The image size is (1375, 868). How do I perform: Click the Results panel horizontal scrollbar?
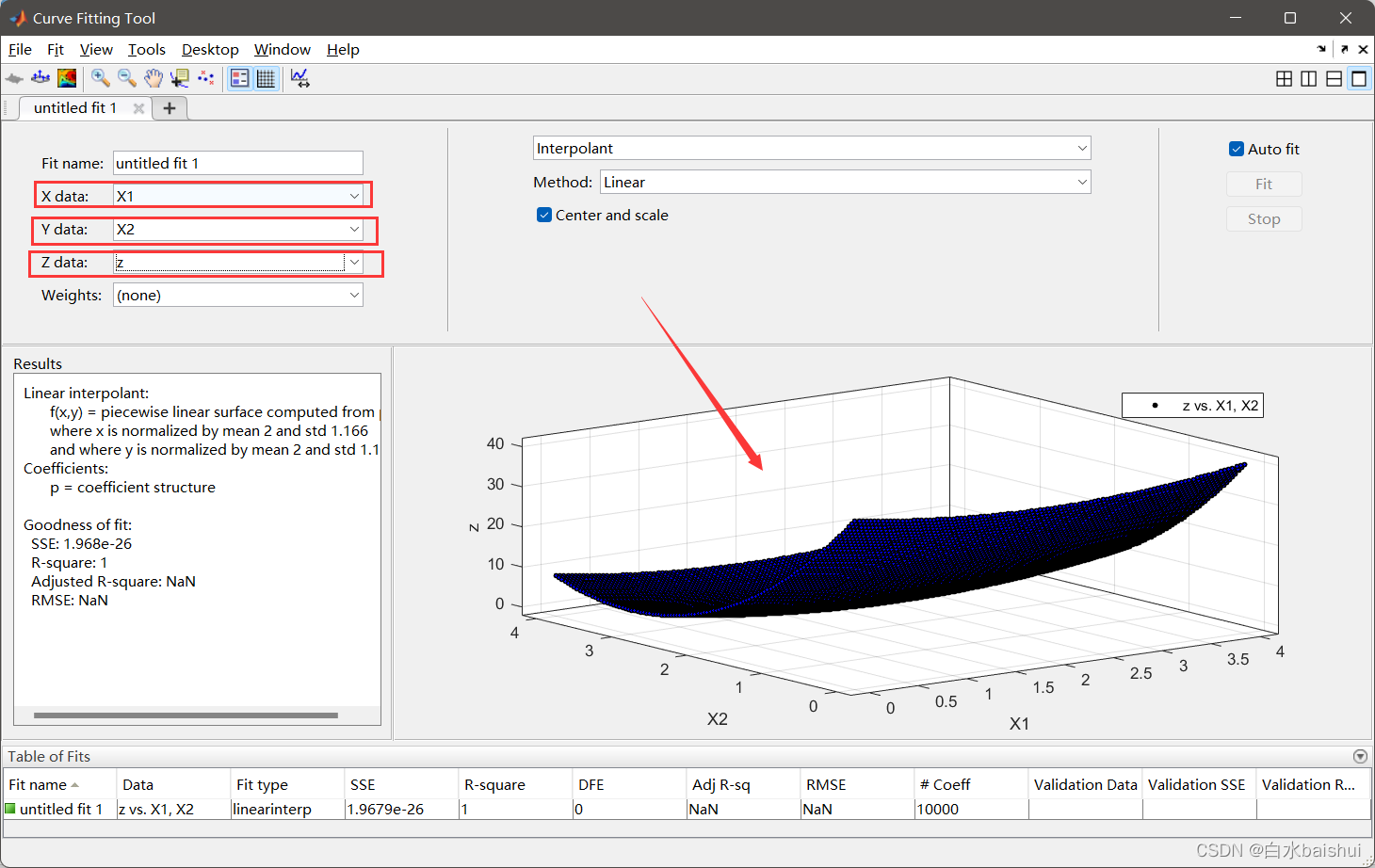click(x=186, y=715)
